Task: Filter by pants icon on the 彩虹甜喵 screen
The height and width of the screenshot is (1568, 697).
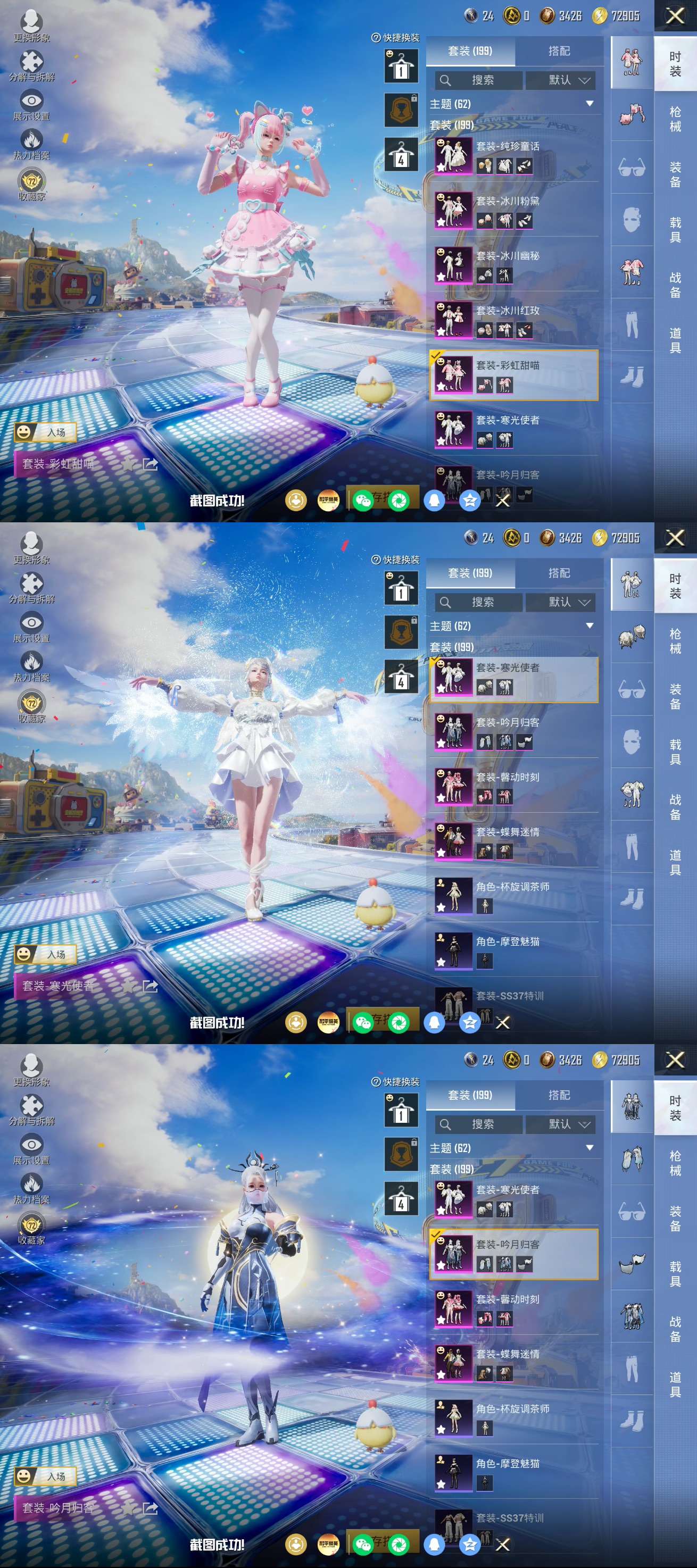Action: click(x=631, y=324)
